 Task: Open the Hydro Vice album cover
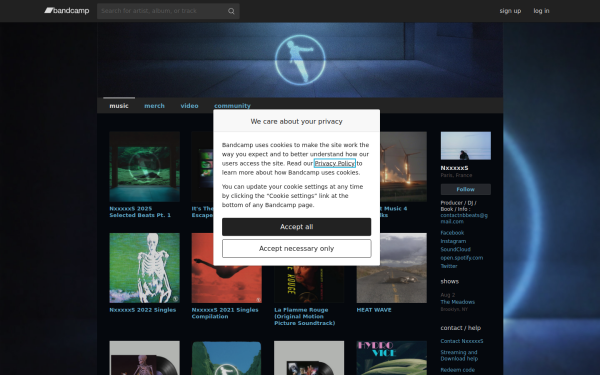(392, 358)
